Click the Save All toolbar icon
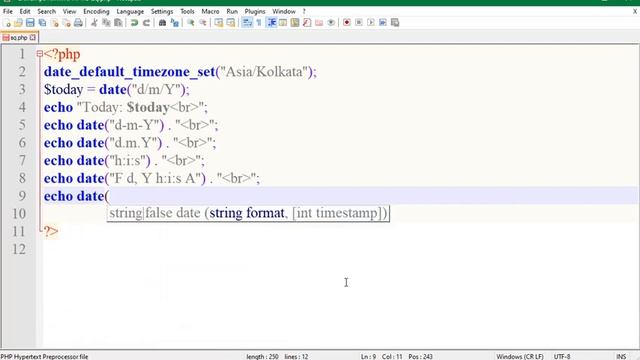 [42, 23]
